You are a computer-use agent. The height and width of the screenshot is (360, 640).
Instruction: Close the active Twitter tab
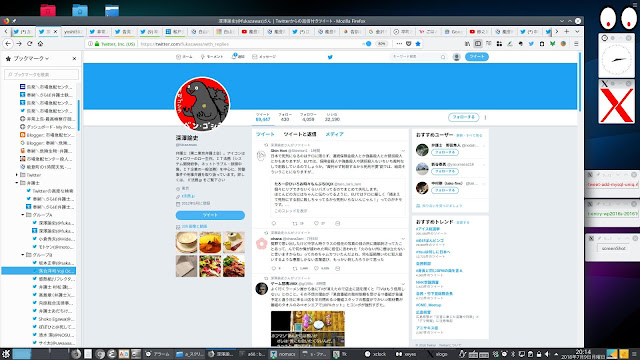tap(56, 31)
